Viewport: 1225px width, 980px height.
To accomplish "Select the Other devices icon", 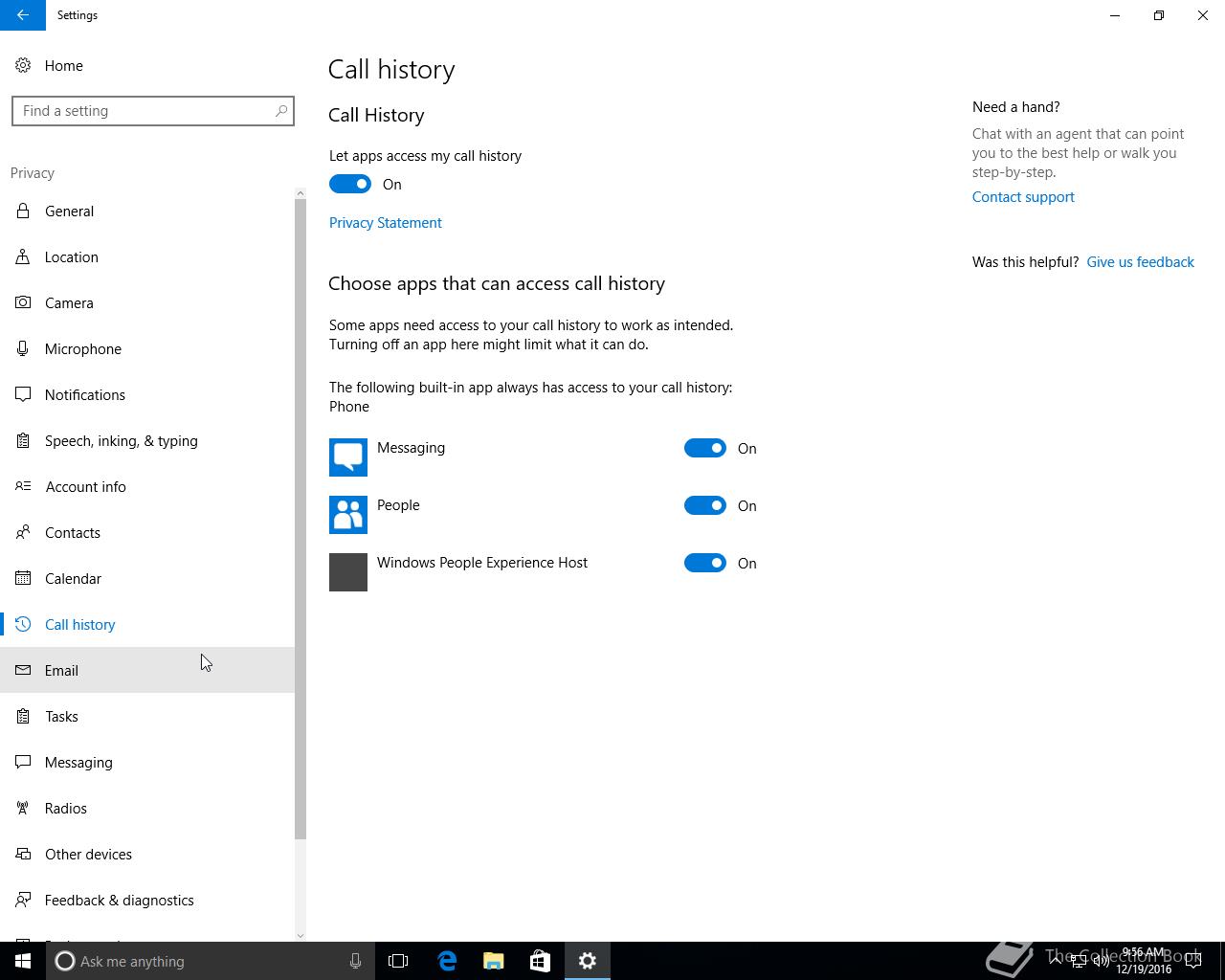I will click(x=23, y=854).
